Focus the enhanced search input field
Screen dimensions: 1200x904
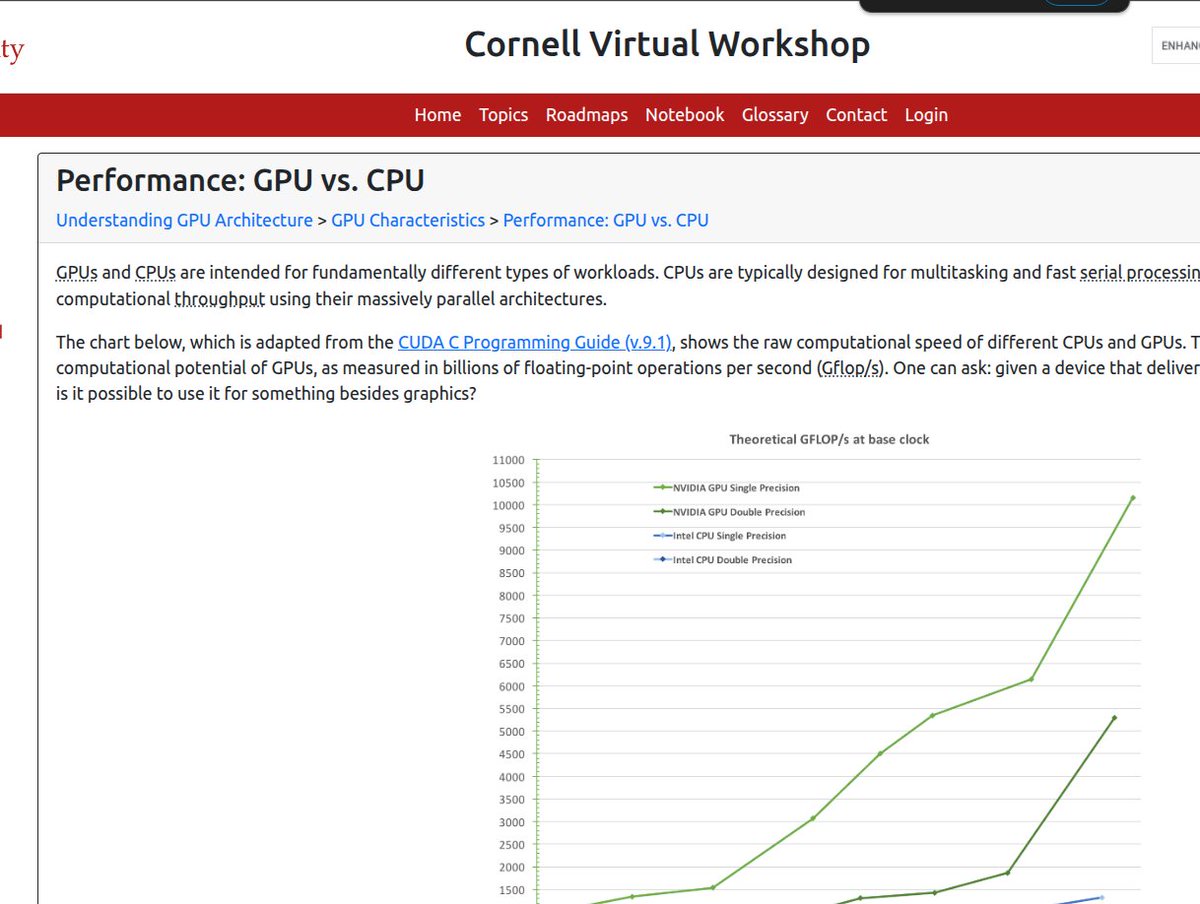point(1177,45)
